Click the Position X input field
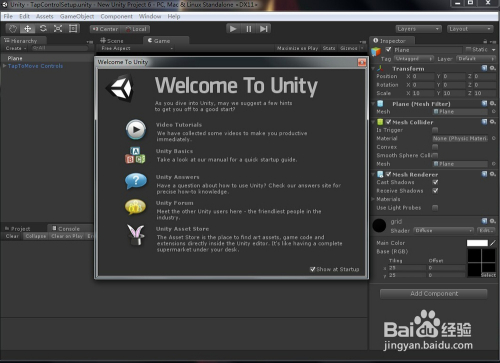The image size is (500, 363). (423, 76)
